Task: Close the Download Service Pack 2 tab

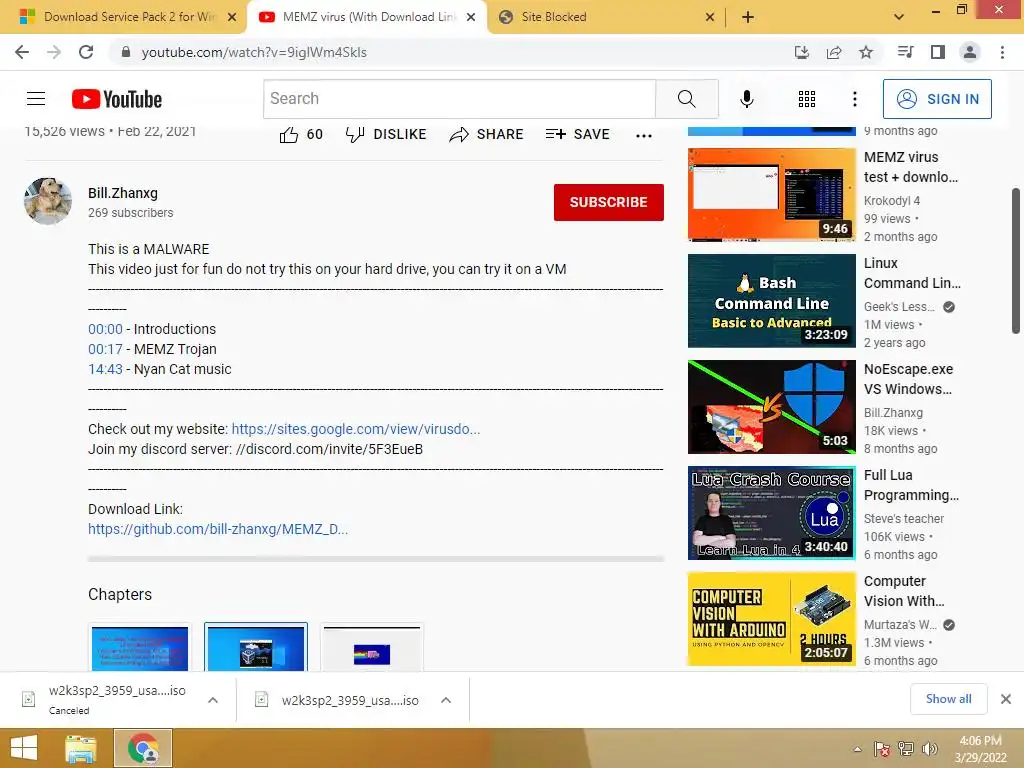Action: 232,17
